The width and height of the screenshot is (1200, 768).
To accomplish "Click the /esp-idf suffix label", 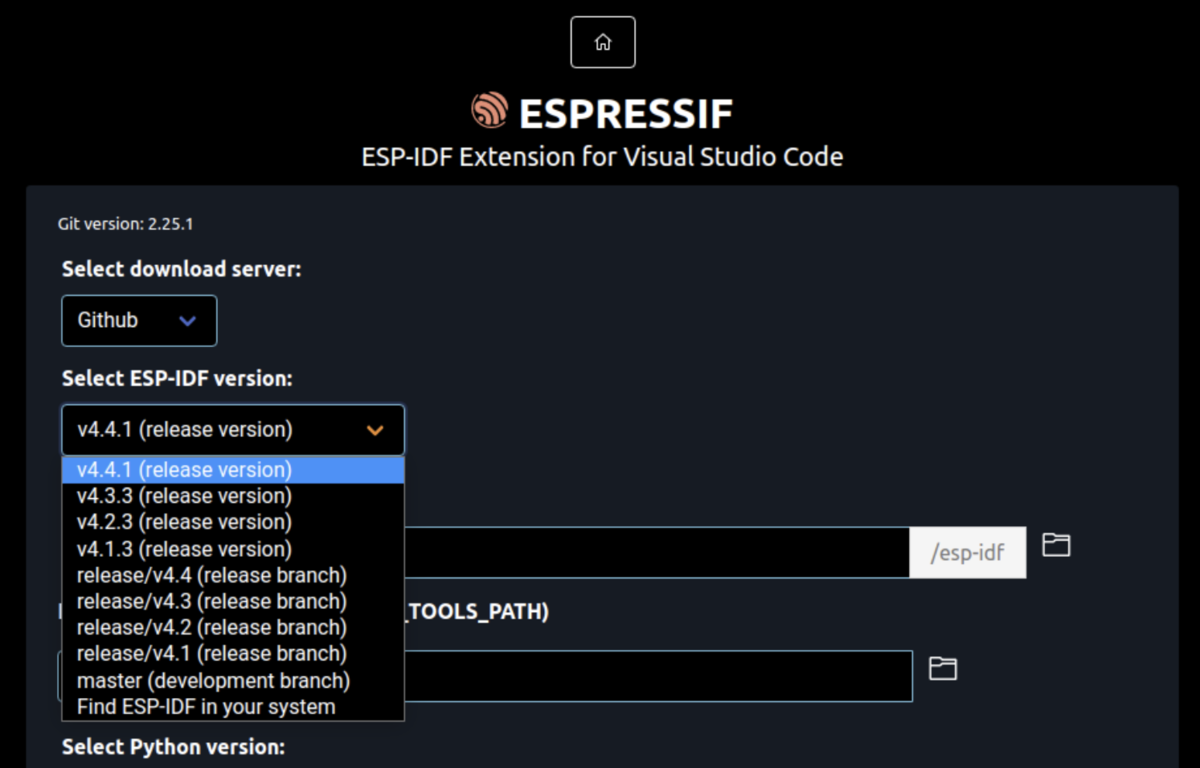I will [x=967, y=552].
